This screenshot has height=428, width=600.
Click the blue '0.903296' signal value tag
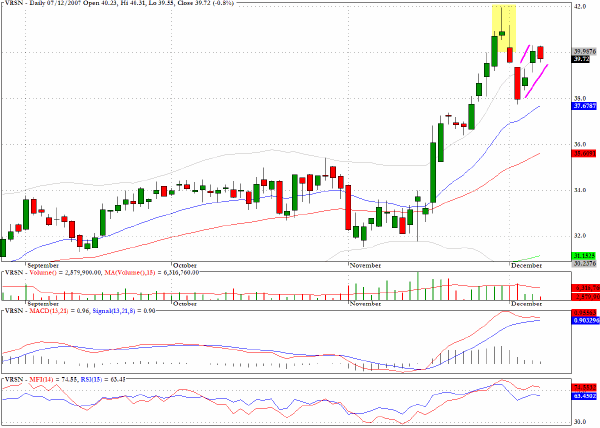pos(586,320)
